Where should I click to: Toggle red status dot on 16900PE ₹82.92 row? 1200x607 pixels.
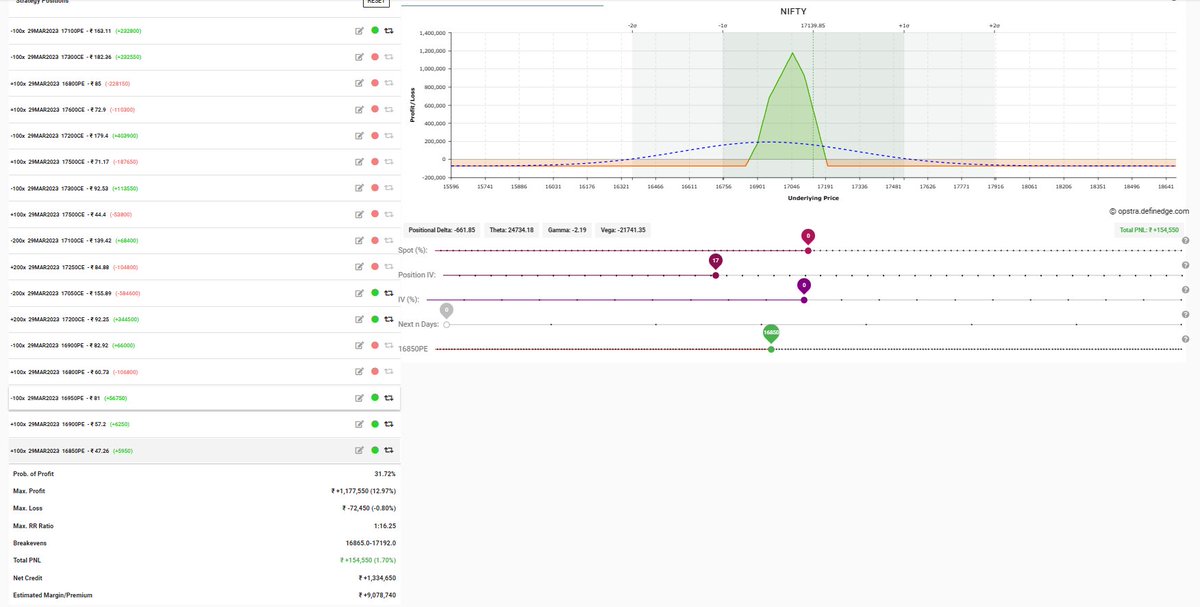click(x=374, y=346)
